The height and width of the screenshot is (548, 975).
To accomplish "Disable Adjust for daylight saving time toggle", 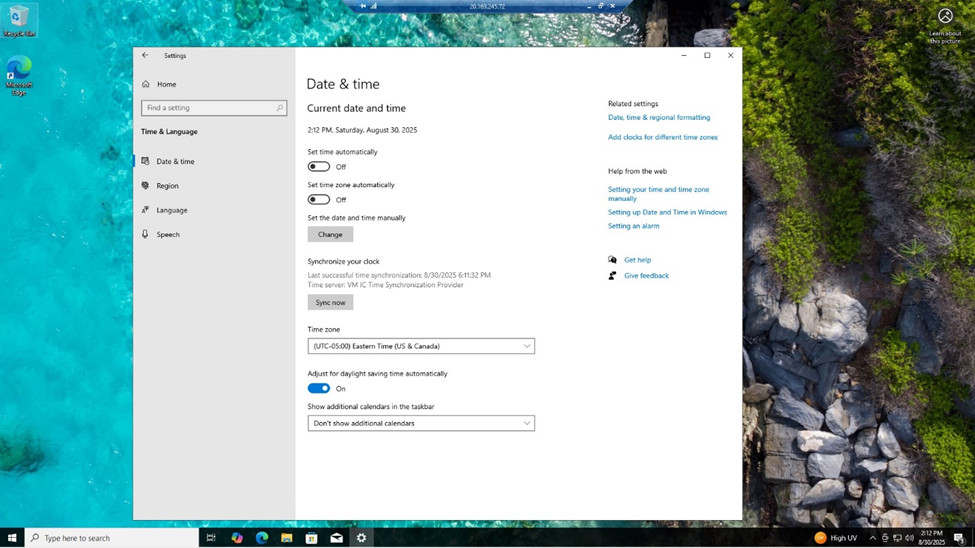I will click(319, 388).
